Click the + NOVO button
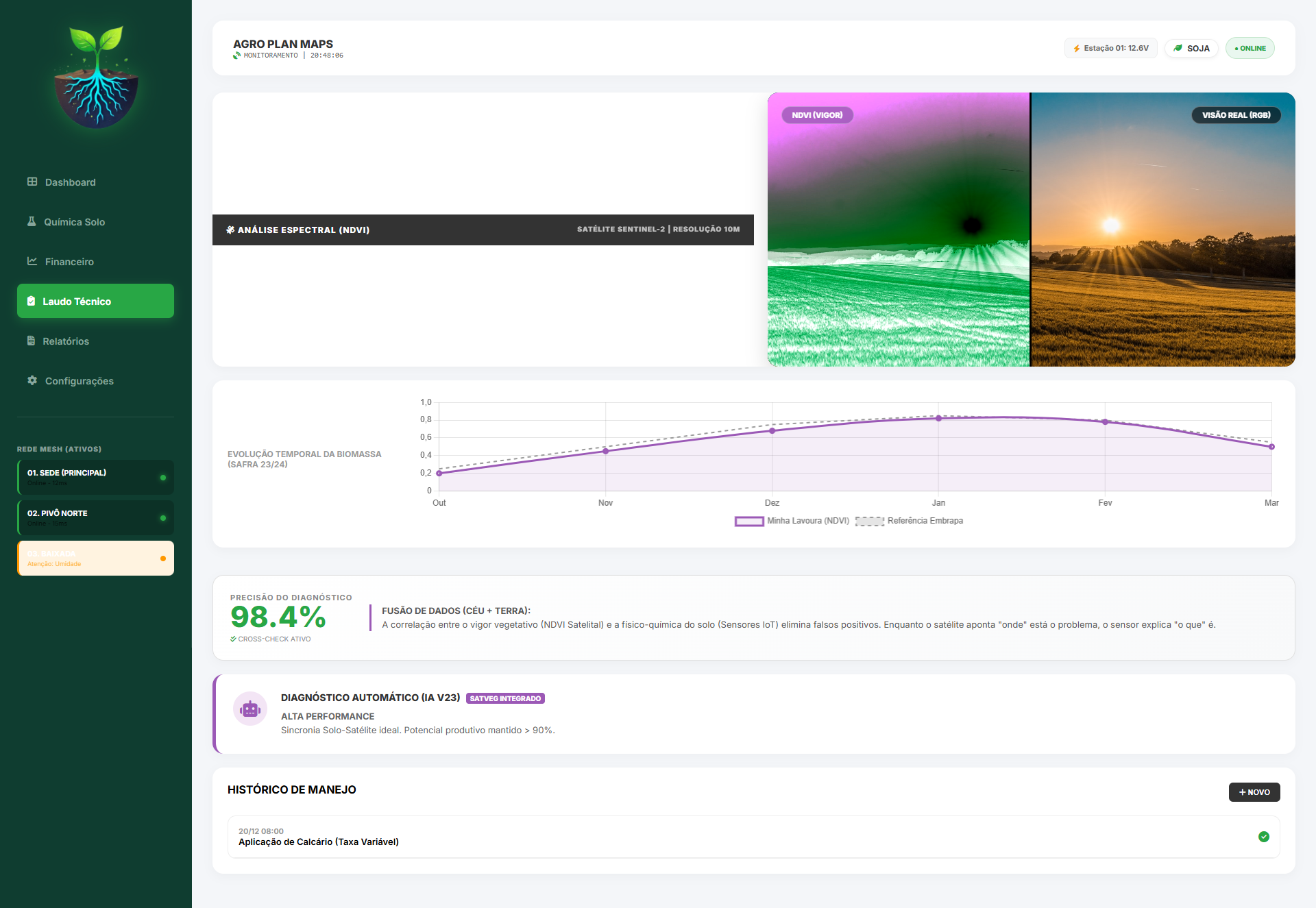1316x908 pixels. click(x=1254, y=792)
